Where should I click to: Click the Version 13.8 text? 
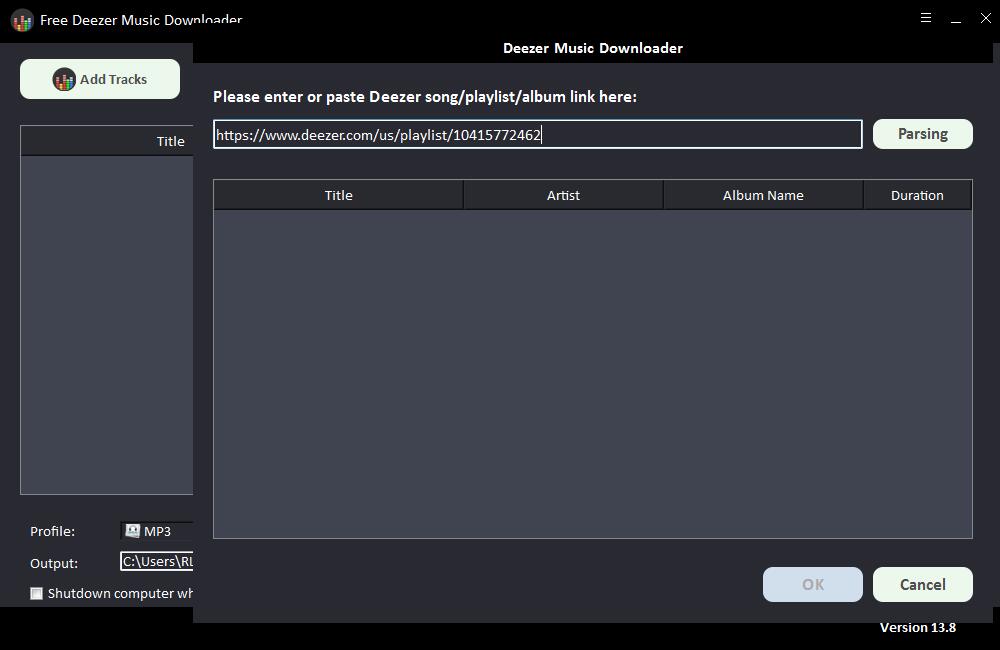tap(918, 628)
